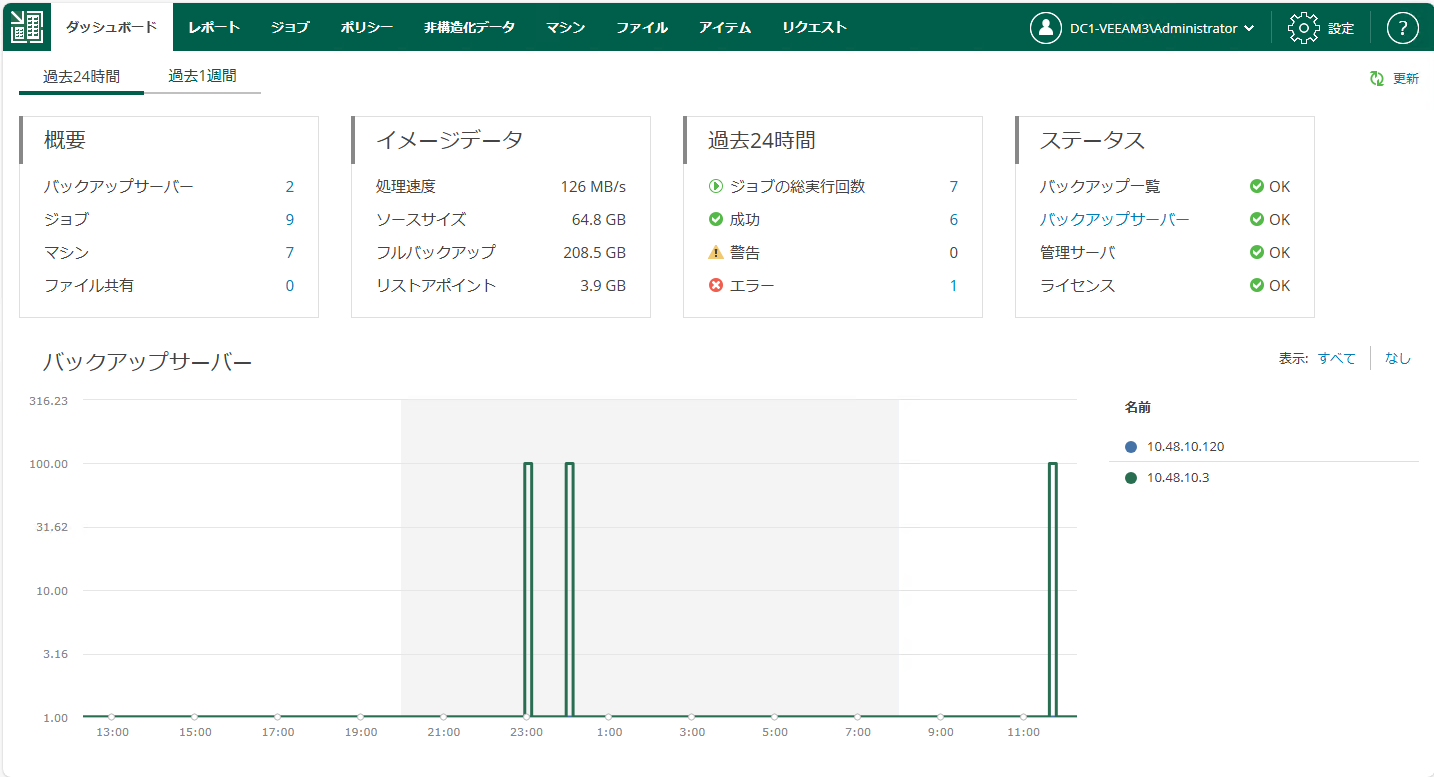Select the 非構造化データ tab
Viewport: 1434px width, 777px height.
pyautogui.click(x=470, y=27)
